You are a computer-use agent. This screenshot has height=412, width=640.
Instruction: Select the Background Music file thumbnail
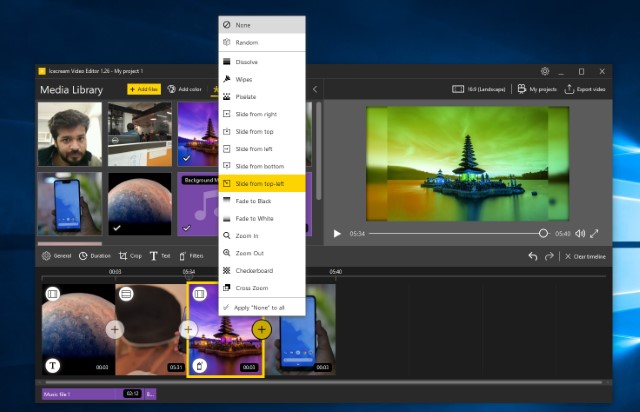coord(198,203)
